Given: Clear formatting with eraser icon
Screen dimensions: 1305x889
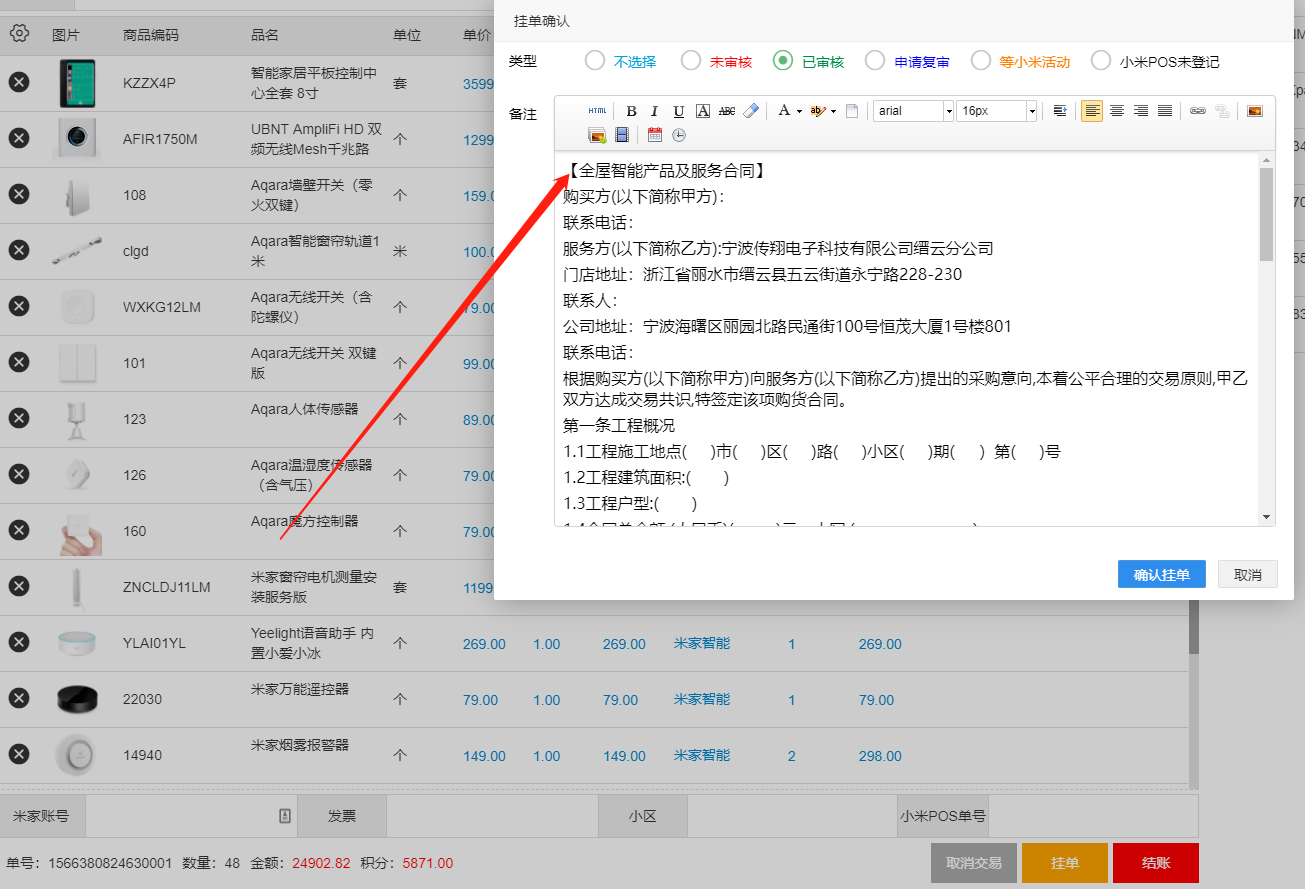Looking at the screenshot, I should [x=751, y=111].
